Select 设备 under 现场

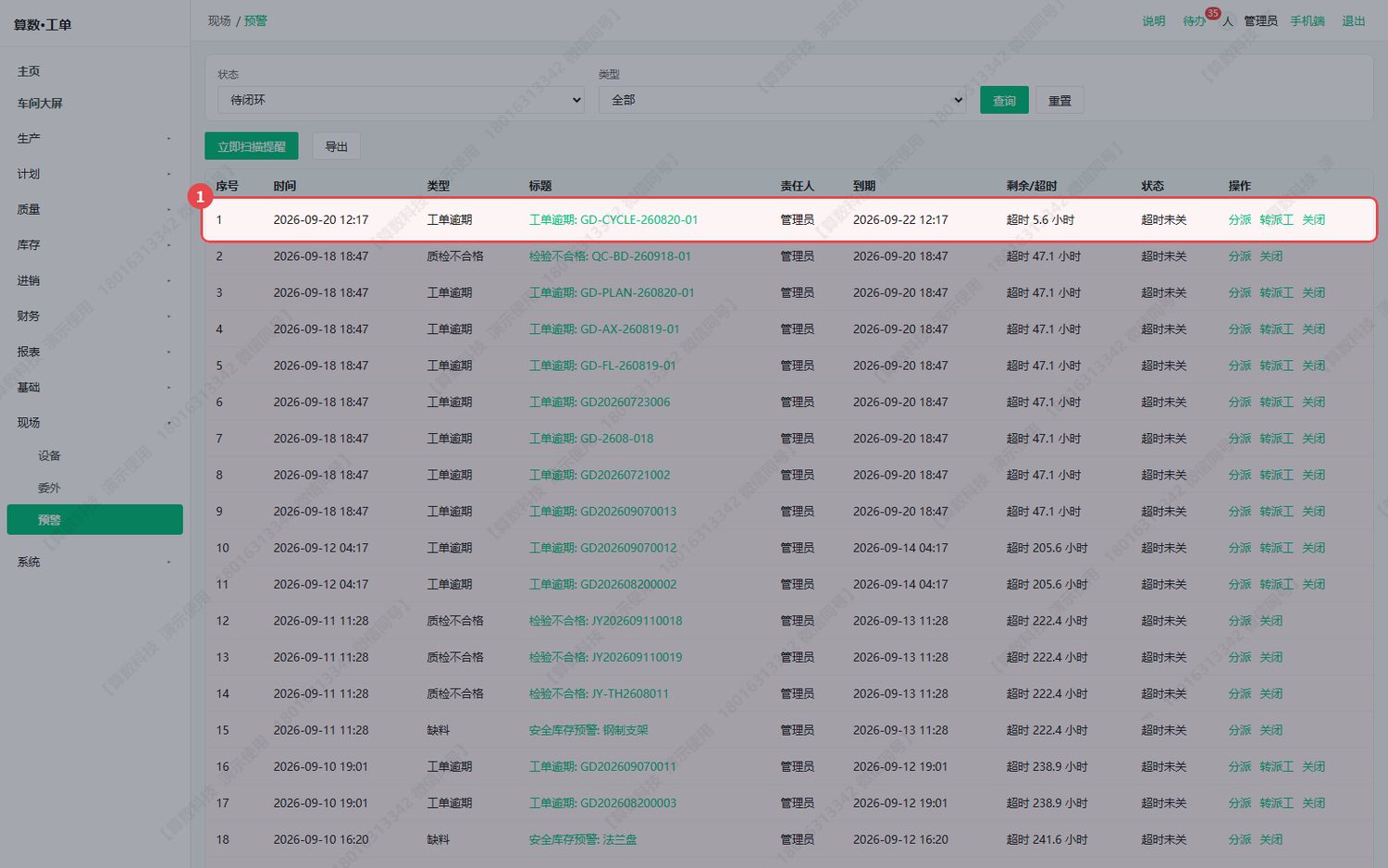pyautogui.click(x=94, y=456)
